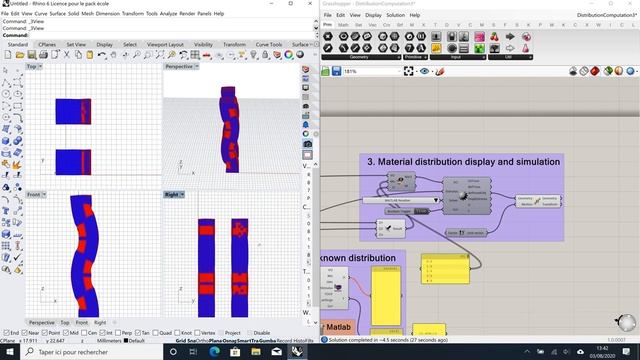
Task: Click into the Rhino Command input line
Action: [x=171, y=35]
